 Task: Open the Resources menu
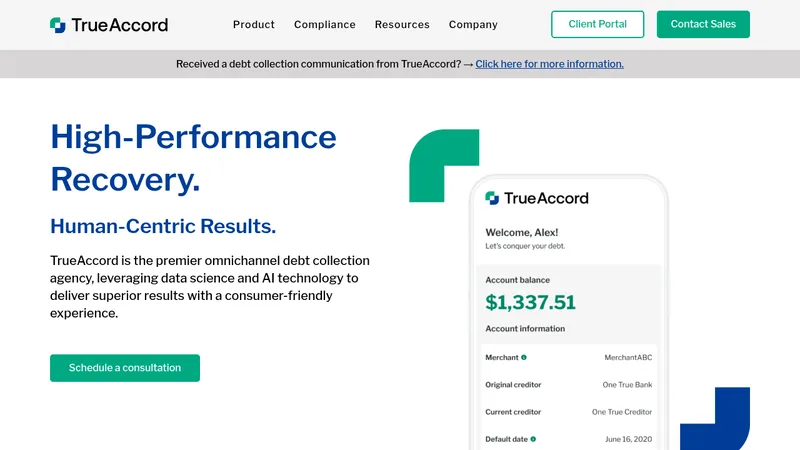tap(402, 24)
